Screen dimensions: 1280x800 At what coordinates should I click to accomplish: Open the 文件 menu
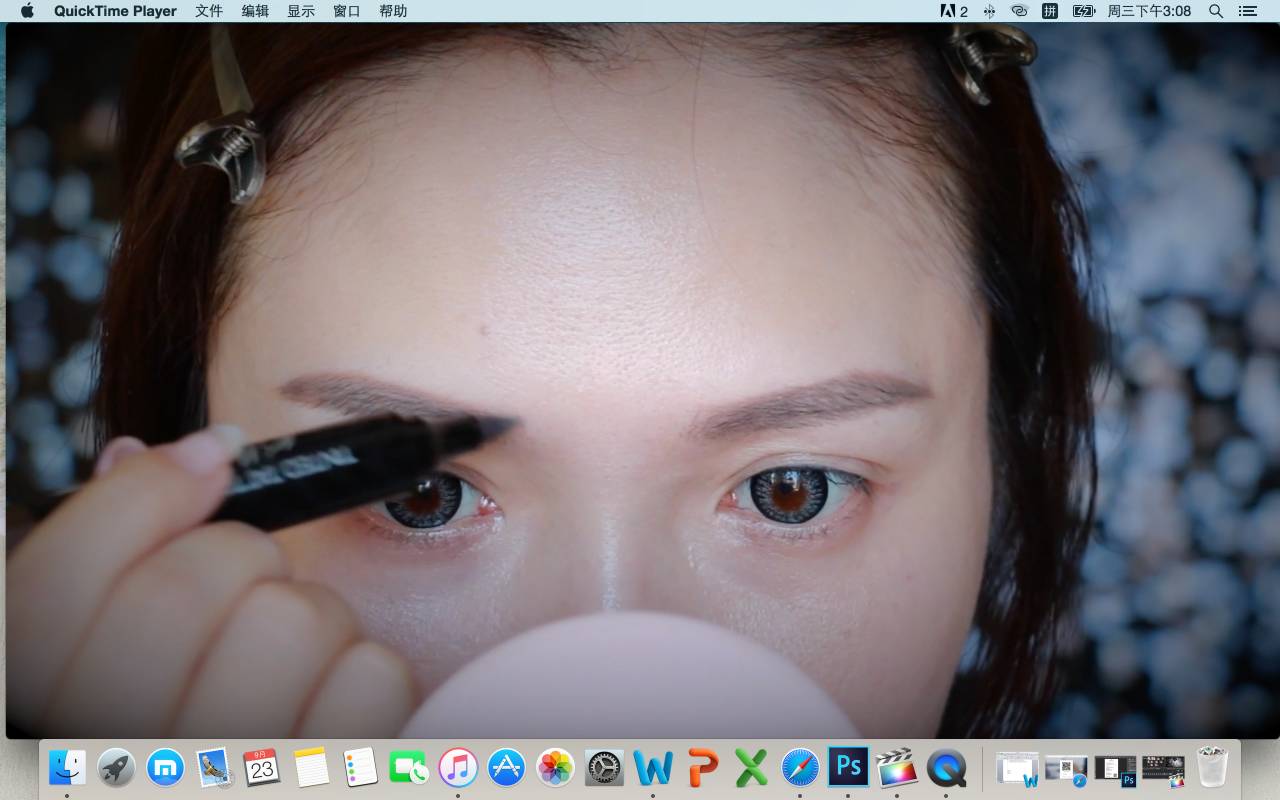209,11
